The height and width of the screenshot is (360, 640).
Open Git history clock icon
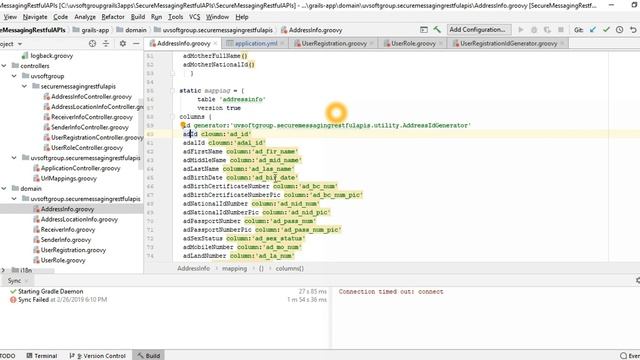click(620, 30)
